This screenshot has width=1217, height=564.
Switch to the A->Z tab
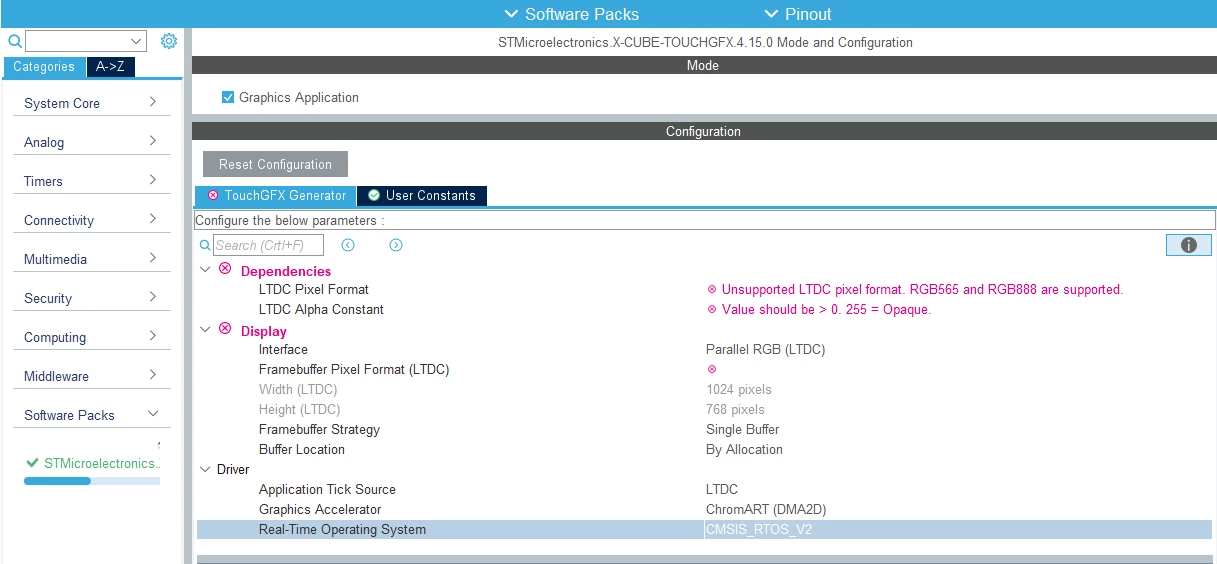110,67
